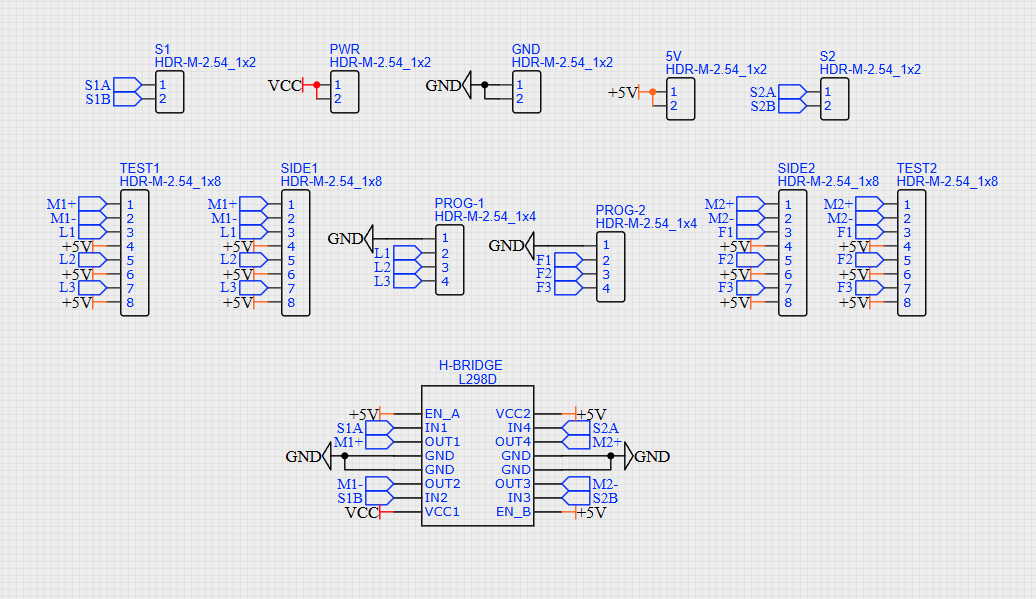The width and height of the screenshot is (1036, 599).
Task: Select the VCC flag at L298D VCC1
Action: [363, 512]
